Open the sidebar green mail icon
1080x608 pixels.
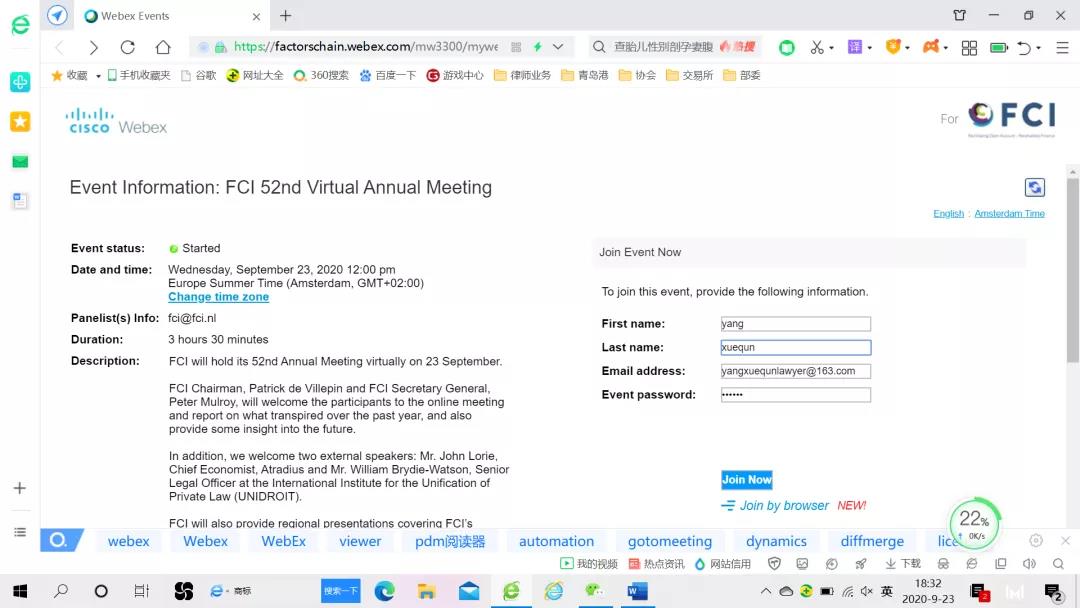pyautogui.click(x=20, y=161)
